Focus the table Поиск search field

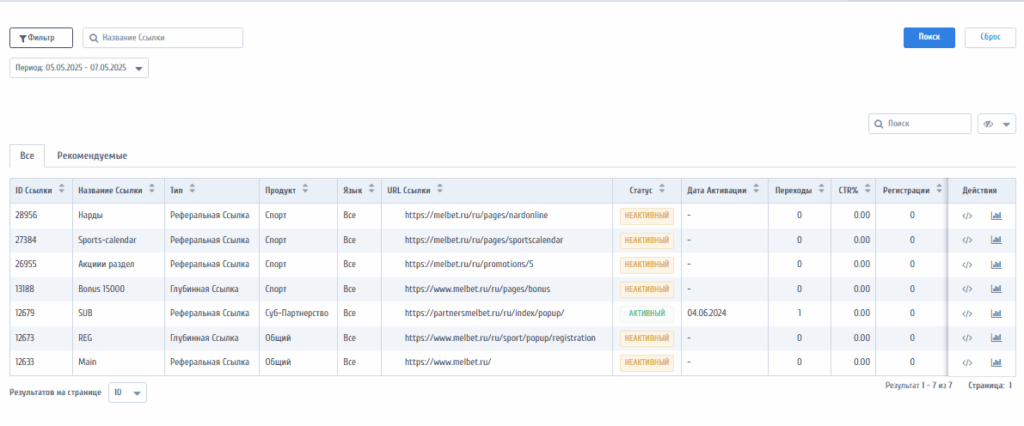920,123
